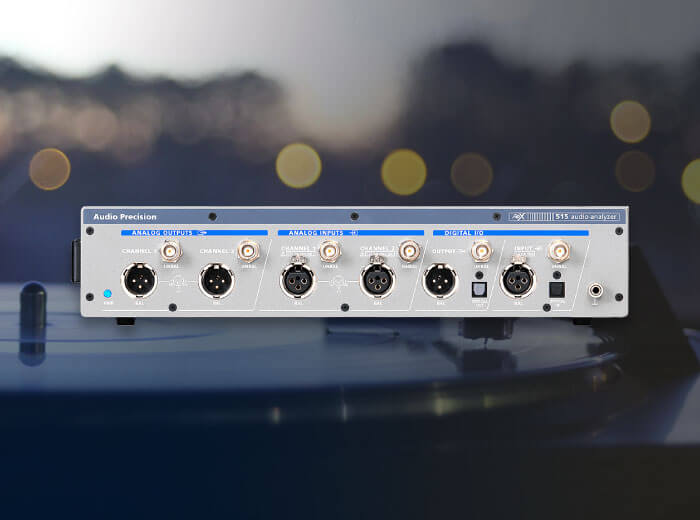
Task: Click the DIGITAL I/O blue label bar
Action: coord(510,232)
